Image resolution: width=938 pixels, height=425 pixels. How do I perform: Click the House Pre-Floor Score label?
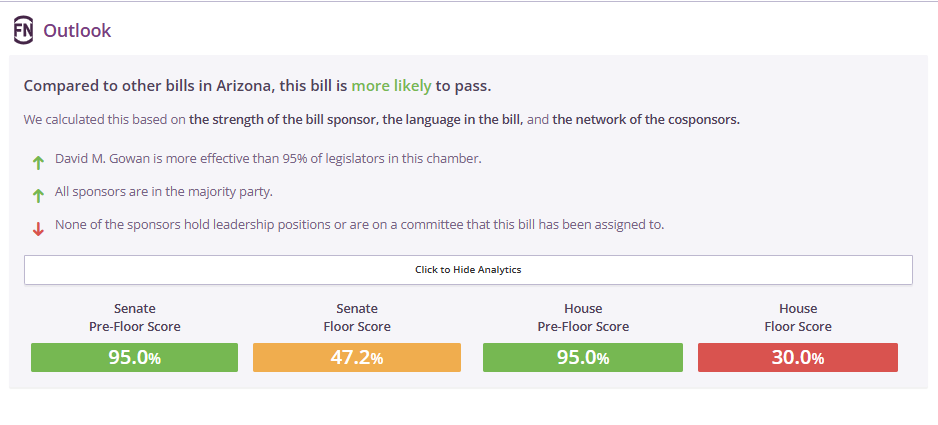583,318
